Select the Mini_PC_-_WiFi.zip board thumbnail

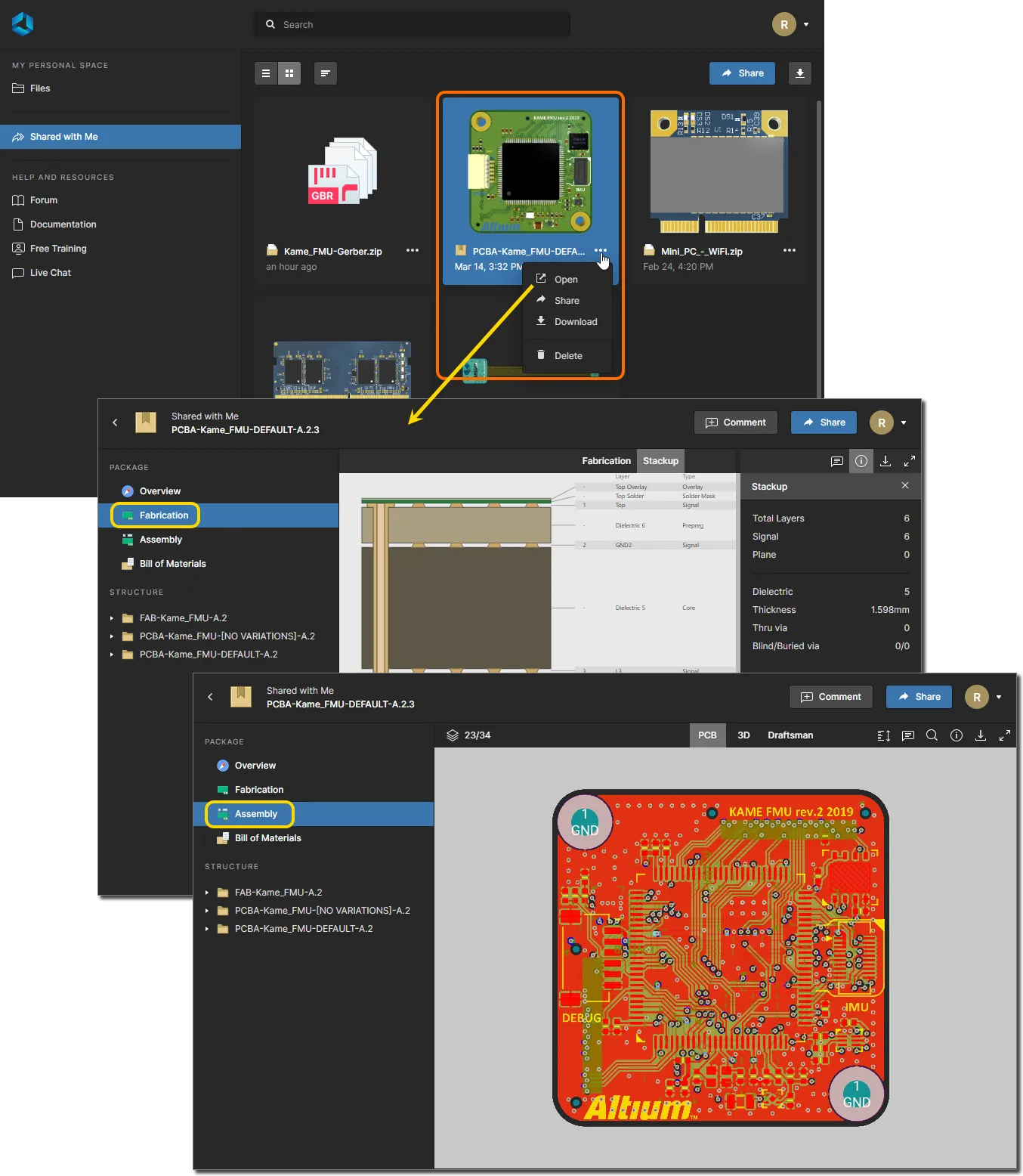[x=719, y=172]
